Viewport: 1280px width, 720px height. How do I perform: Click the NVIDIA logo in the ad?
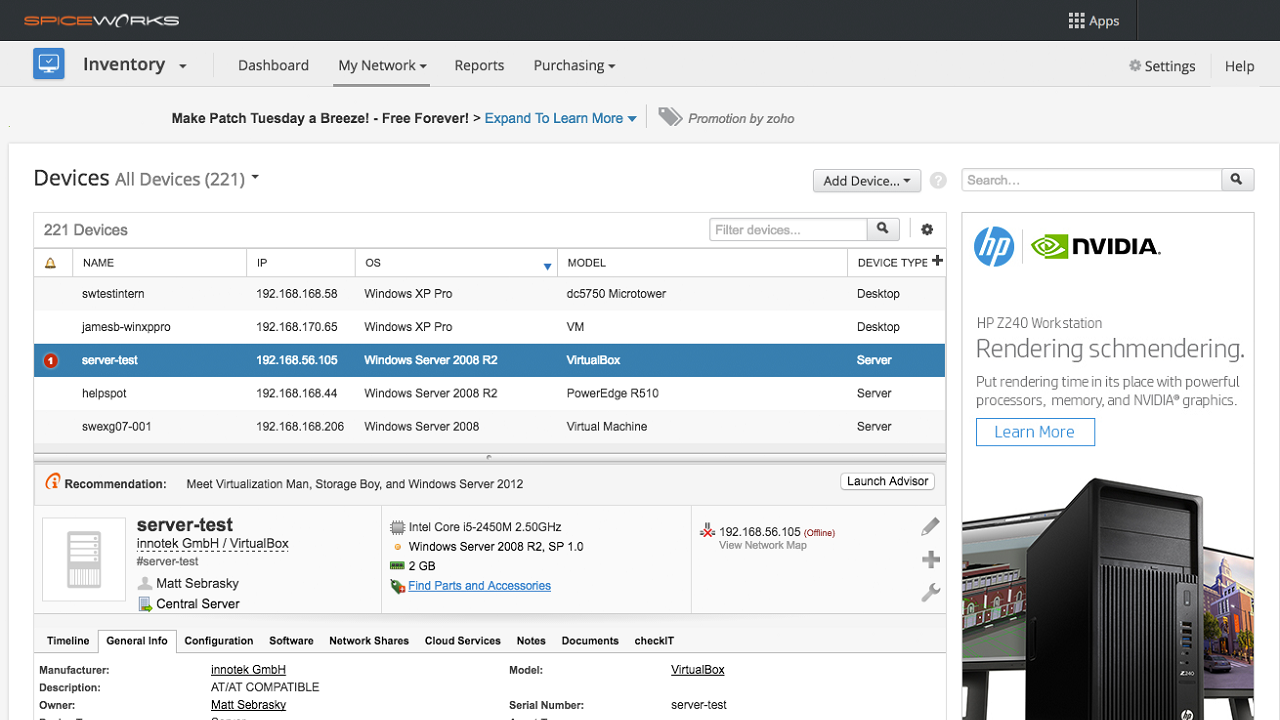coord(1095,246)
